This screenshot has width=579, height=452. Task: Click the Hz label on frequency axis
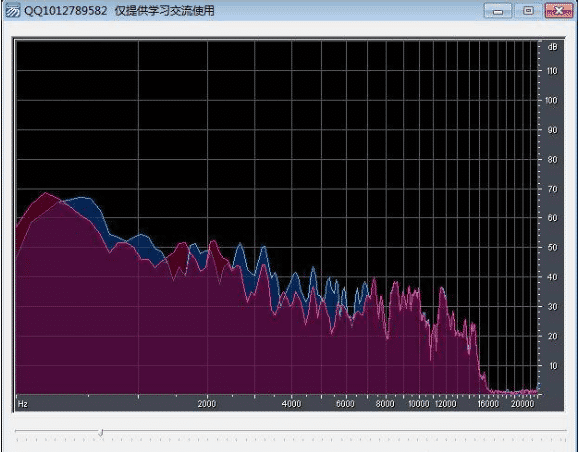[x=23, y=404]
